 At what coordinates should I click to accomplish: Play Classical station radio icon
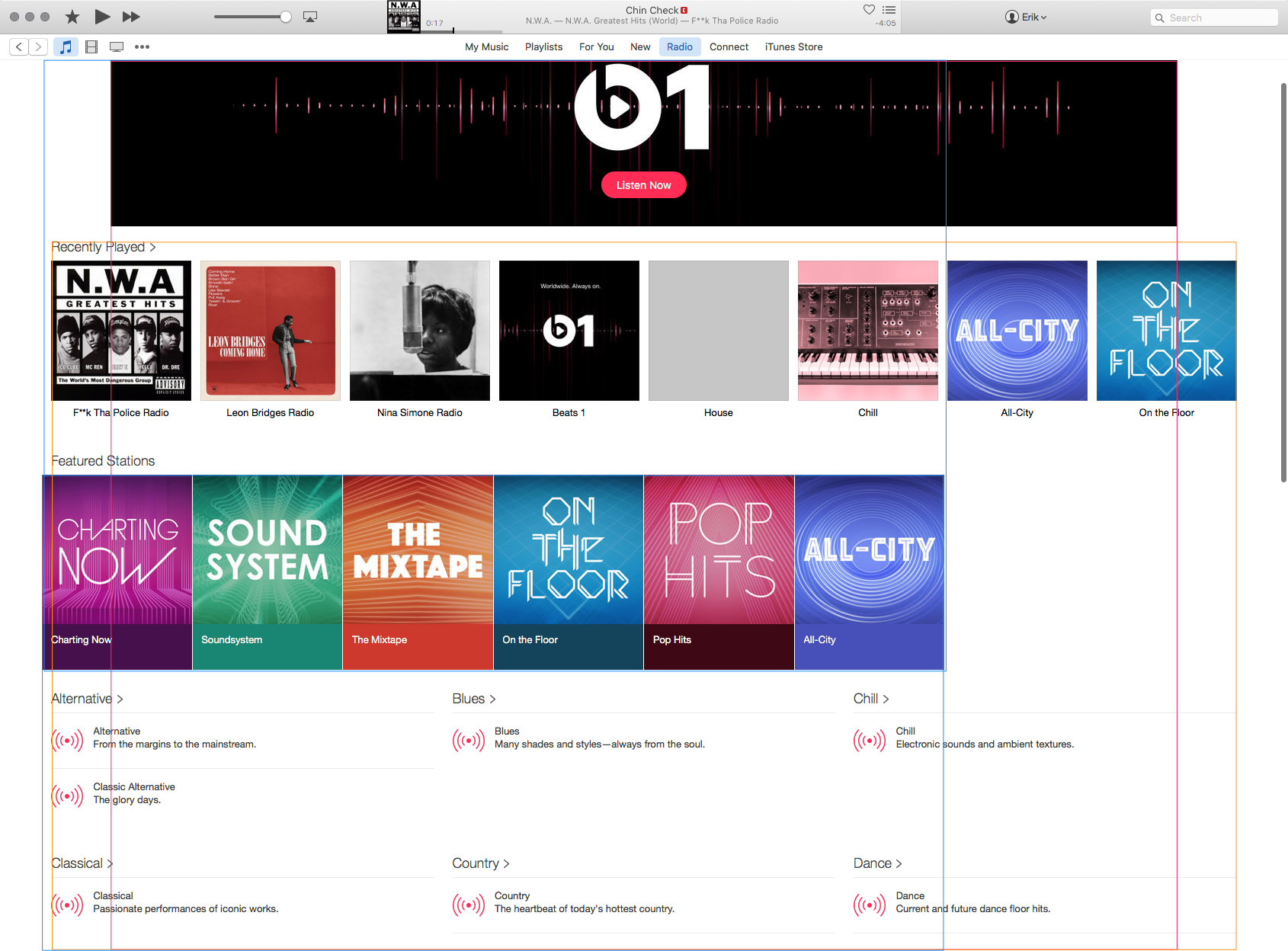point(68,905)
